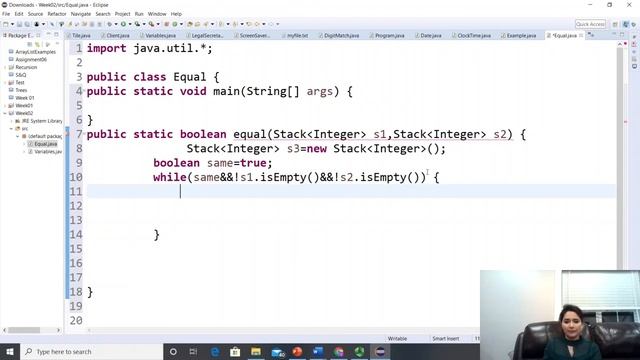This screenshot has height=360, width=640.
Task: Click the Windows taskbar search box
Action: (x=92, y=351)
